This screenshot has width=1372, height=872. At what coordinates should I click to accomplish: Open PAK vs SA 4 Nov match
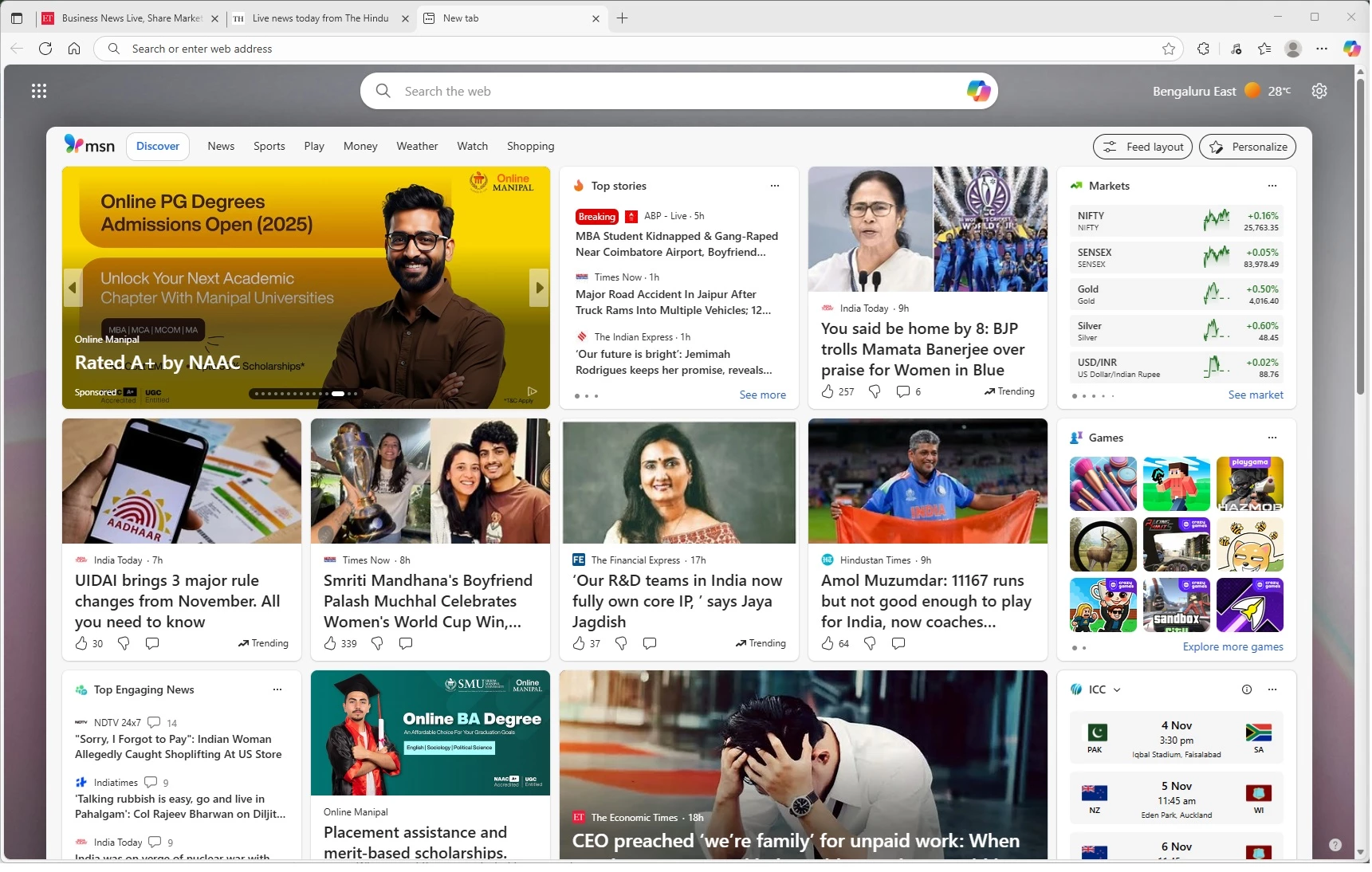[x=1177, y=738]
